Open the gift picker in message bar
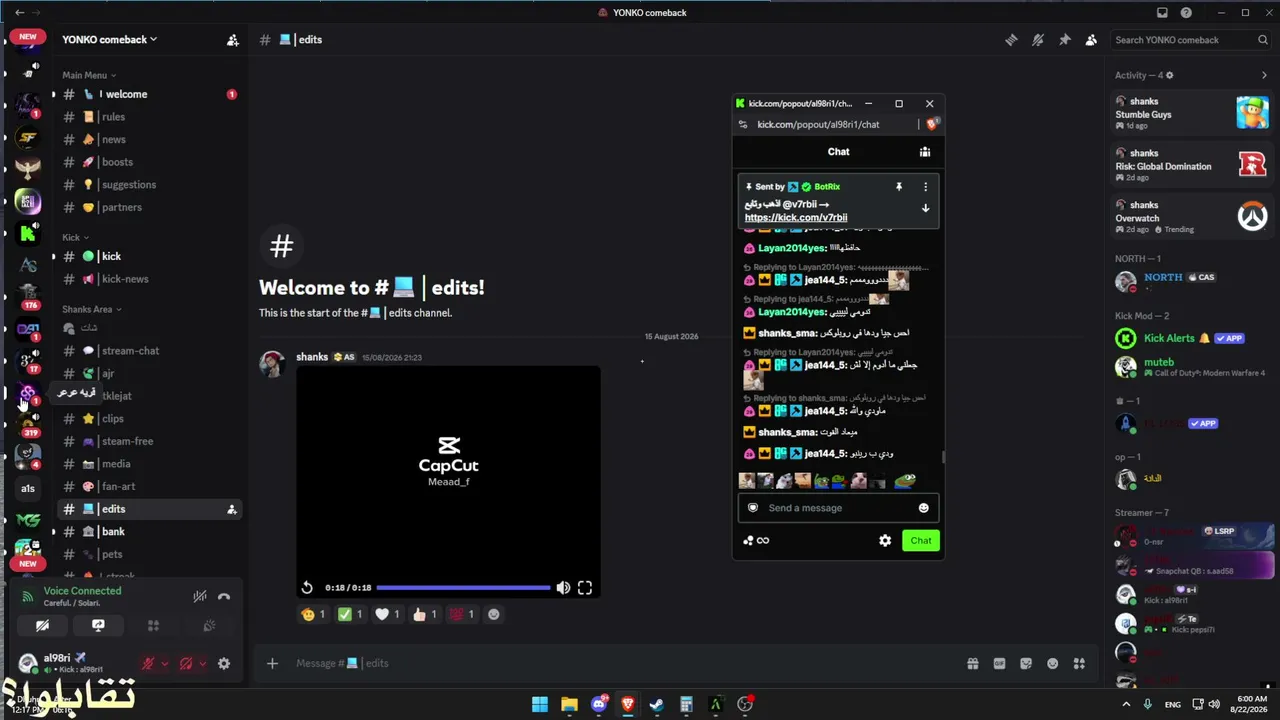The height and width of the screenshot is (720, 1280). tap(972, 663)
